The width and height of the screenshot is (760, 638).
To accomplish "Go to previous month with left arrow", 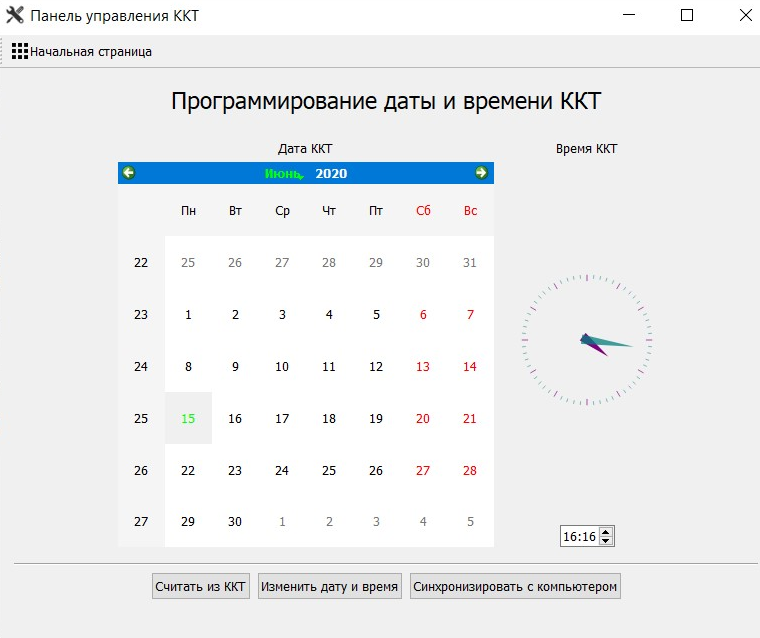I will click(128, 173).
